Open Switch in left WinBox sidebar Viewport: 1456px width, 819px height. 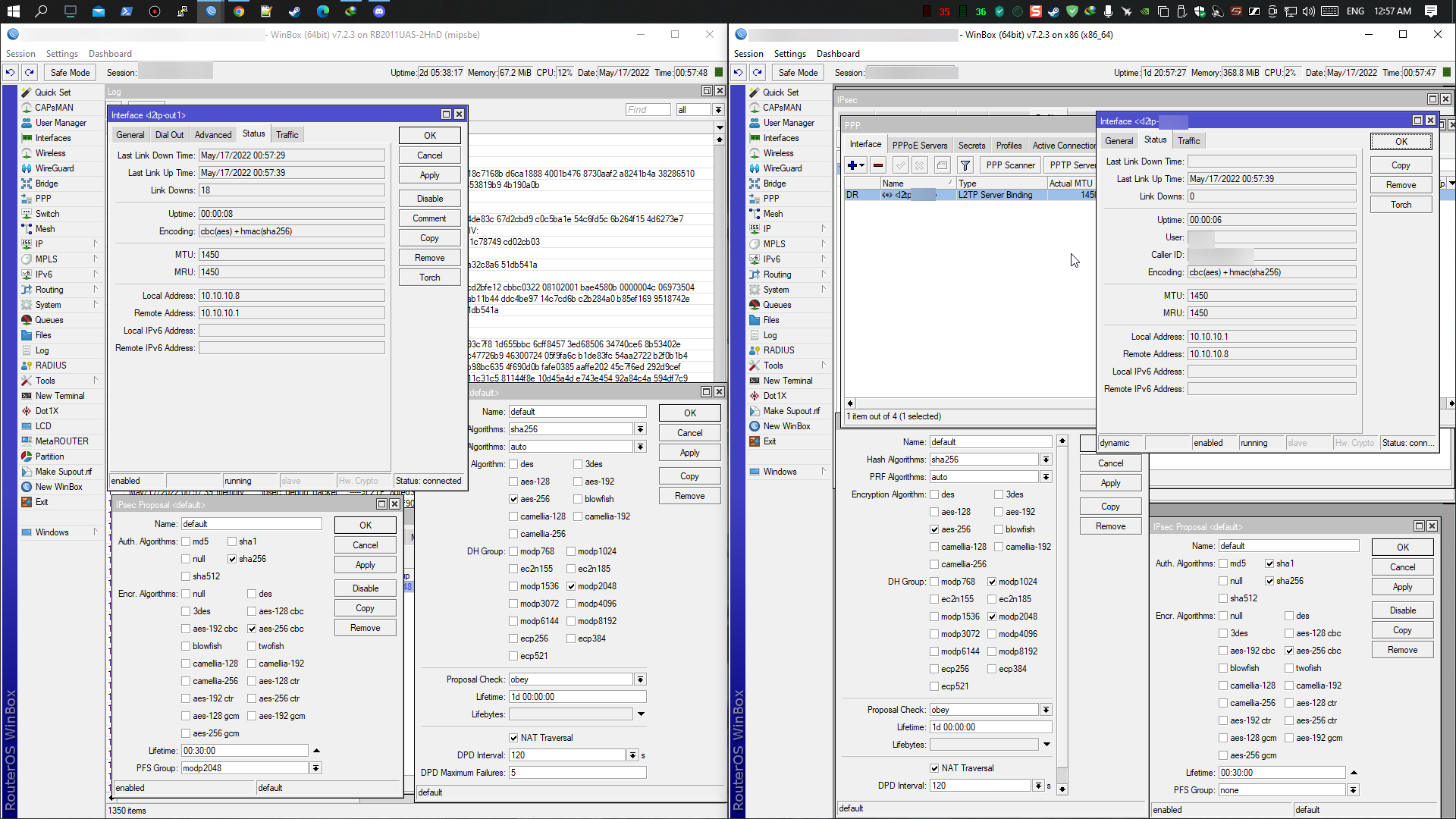[47, 214]
